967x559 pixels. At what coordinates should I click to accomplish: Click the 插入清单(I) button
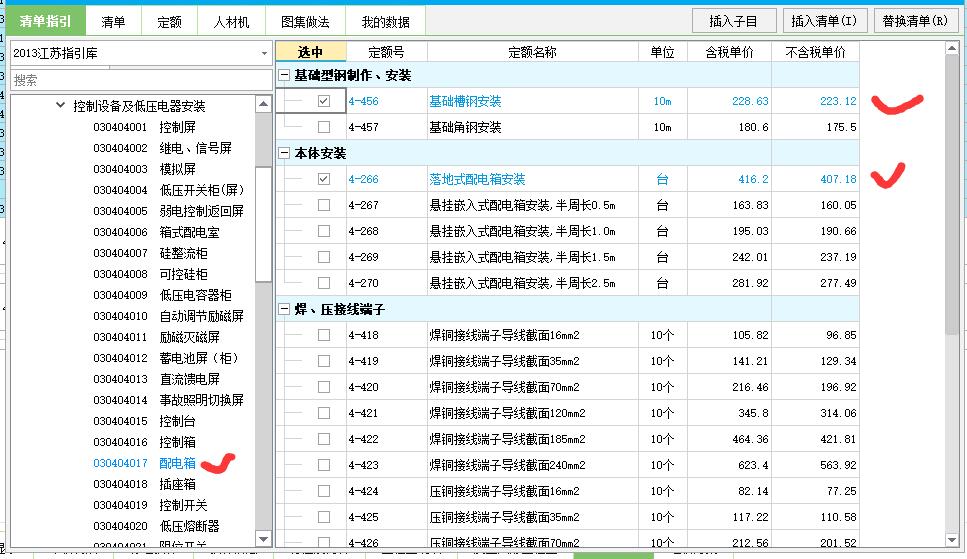tap(825, 21)
